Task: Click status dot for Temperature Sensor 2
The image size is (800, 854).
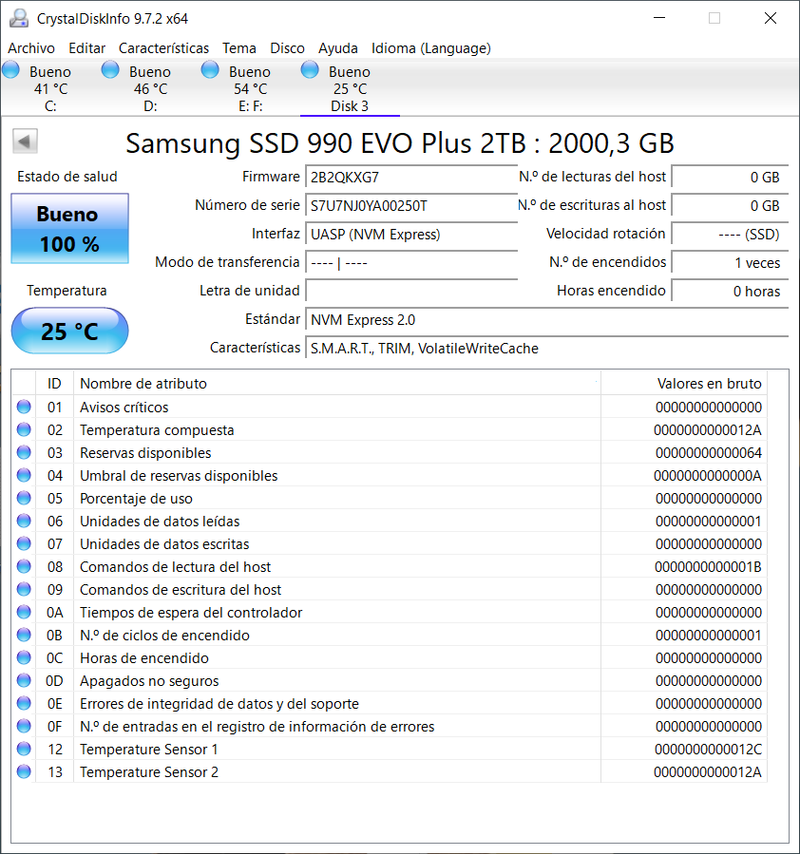Action: pyautogui.click(x=23, y=772)
